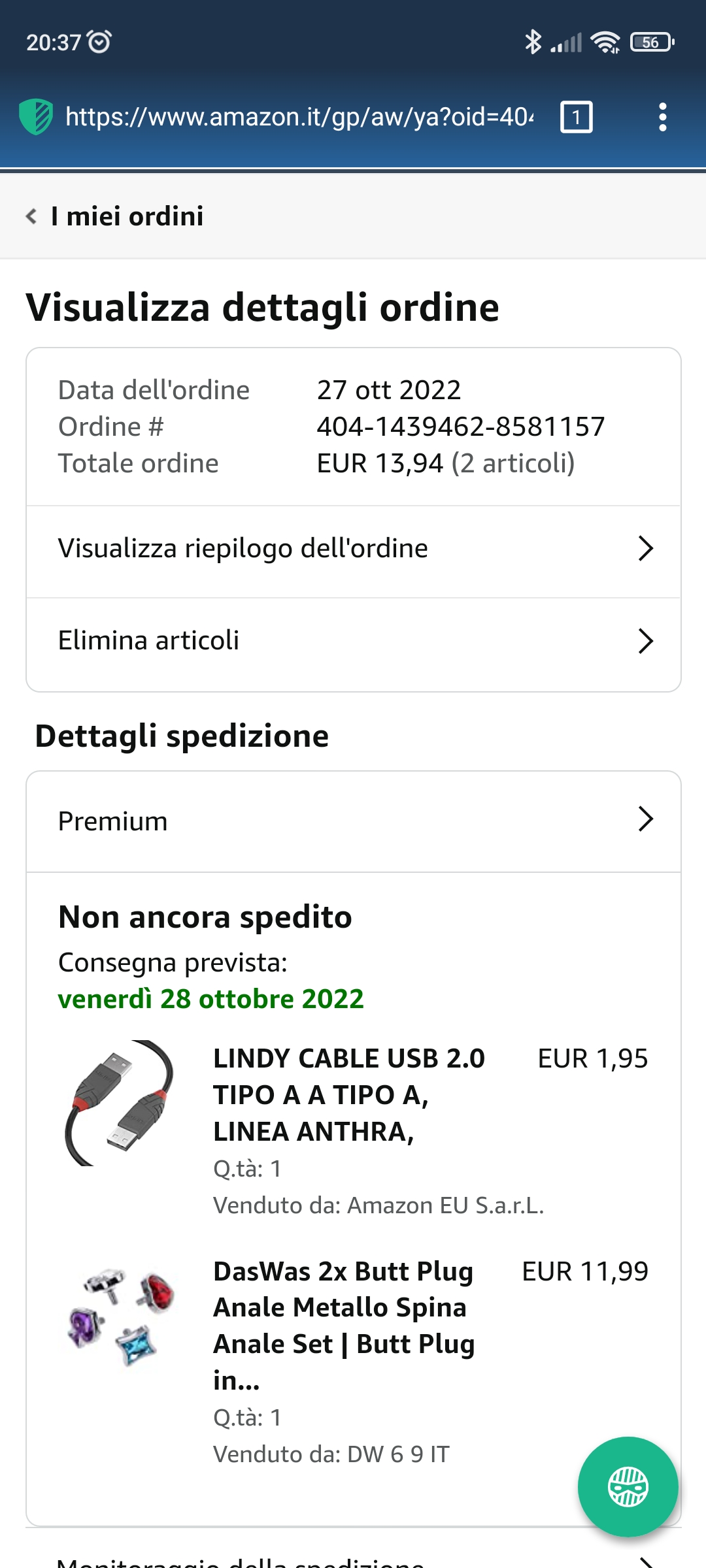This screenshot has height=1568, width=706.
Task: Open the Elimina articoli row
Action: 149,641
